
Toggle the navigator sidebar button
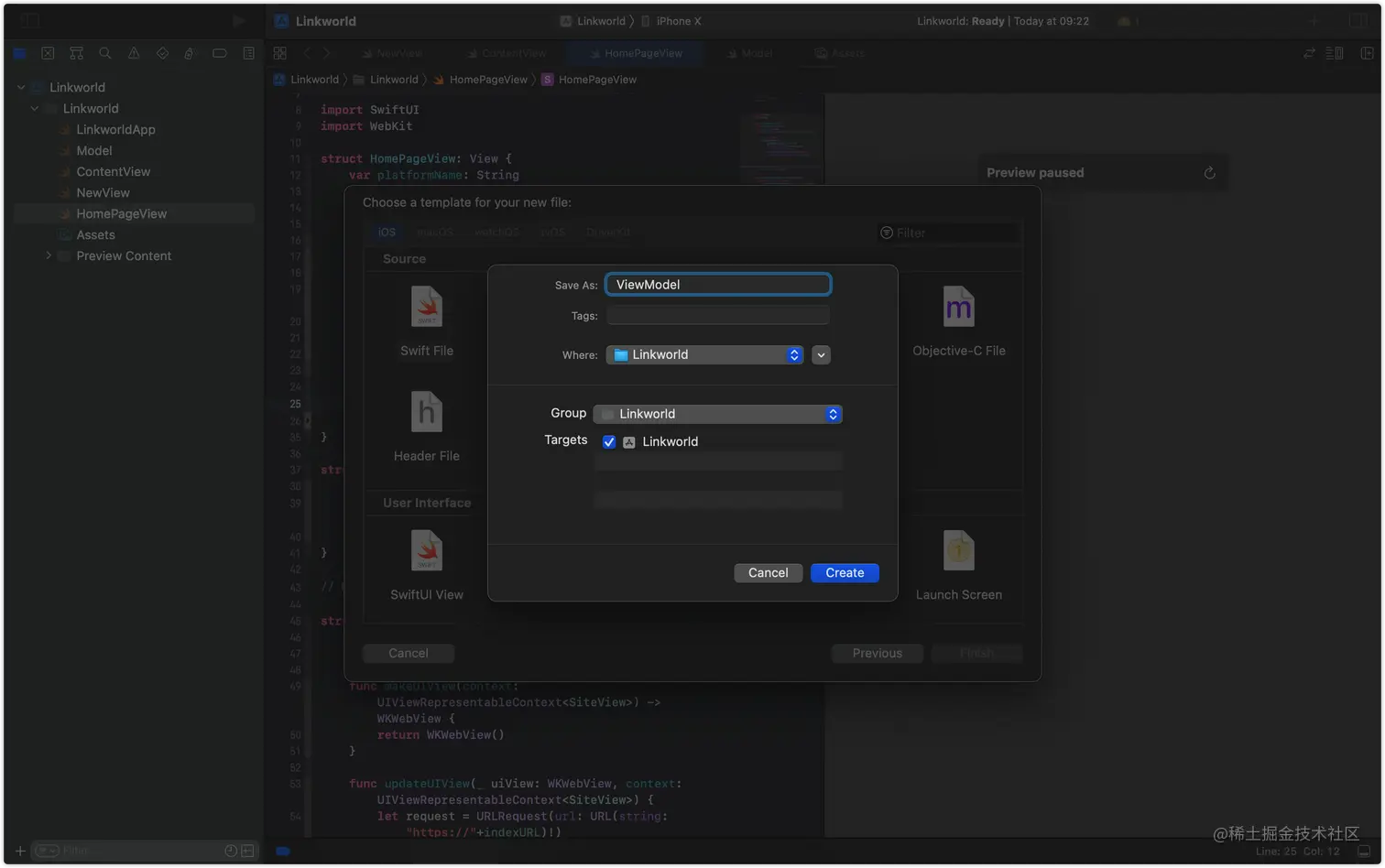coord(31,20)
